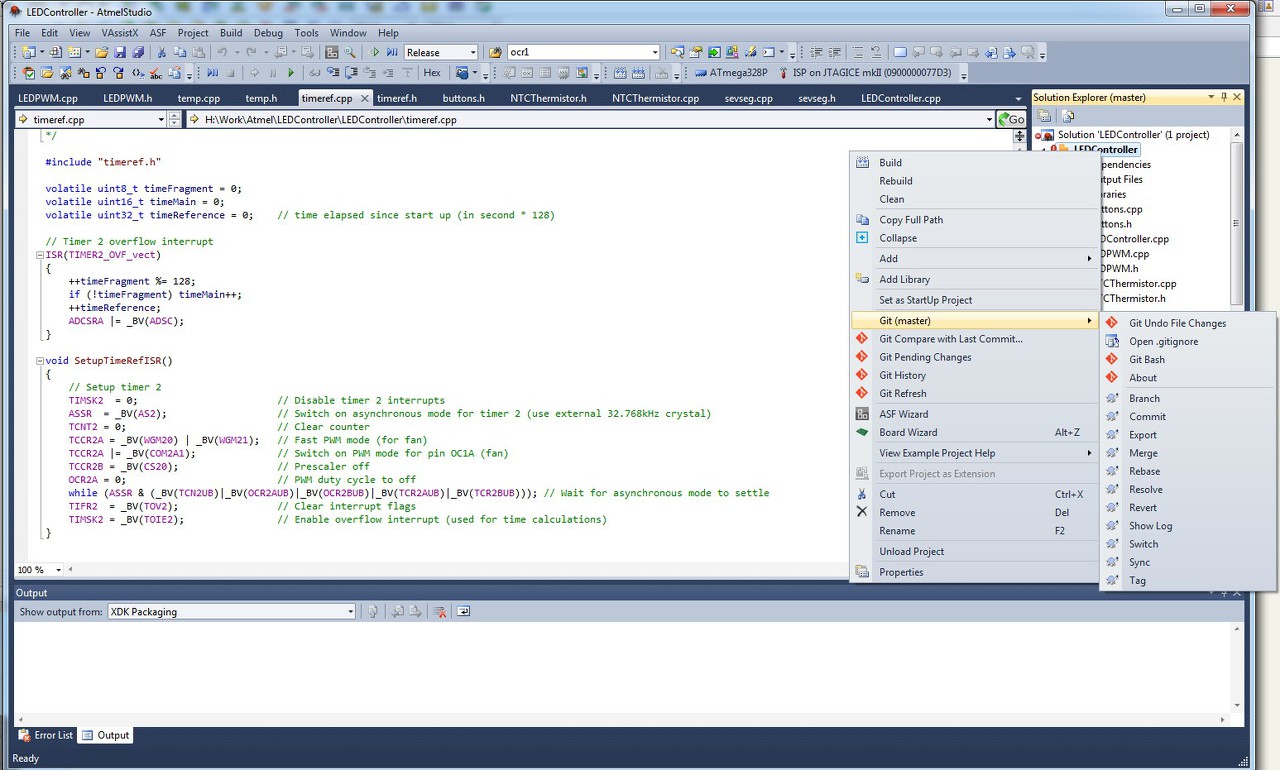Collapse the SetupTimeRefISR function block
The width and height of the screenshot is (1280, 770).
[x=38, y=361]
